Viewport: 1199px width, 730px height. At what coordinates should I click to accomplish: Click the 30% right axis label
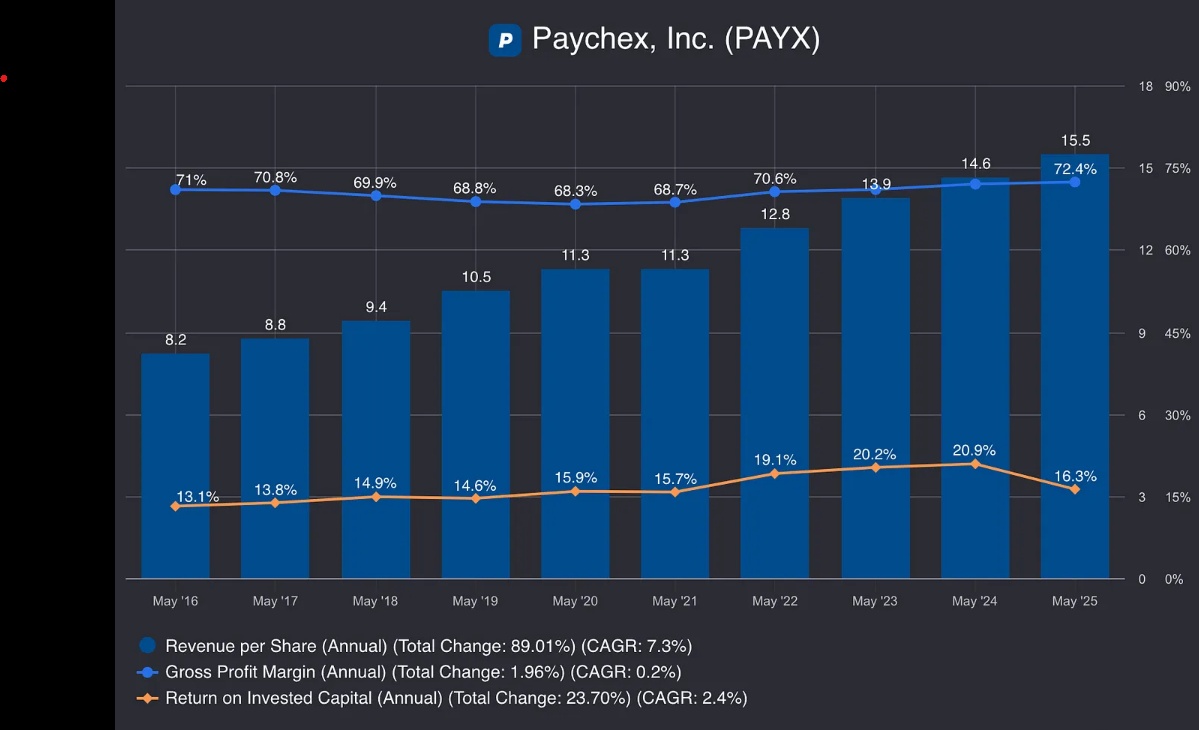point(1178,415)
